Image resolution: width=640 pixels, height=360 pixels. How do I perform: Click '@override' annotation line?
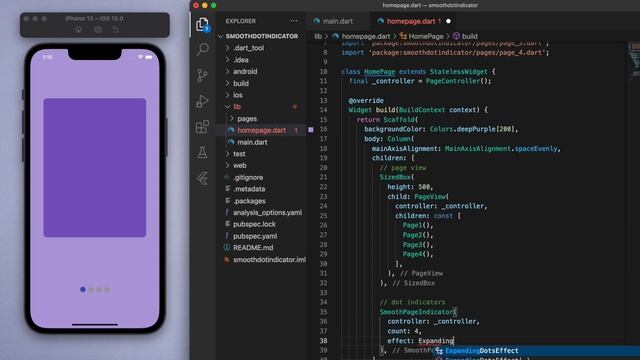click(366, 100)
